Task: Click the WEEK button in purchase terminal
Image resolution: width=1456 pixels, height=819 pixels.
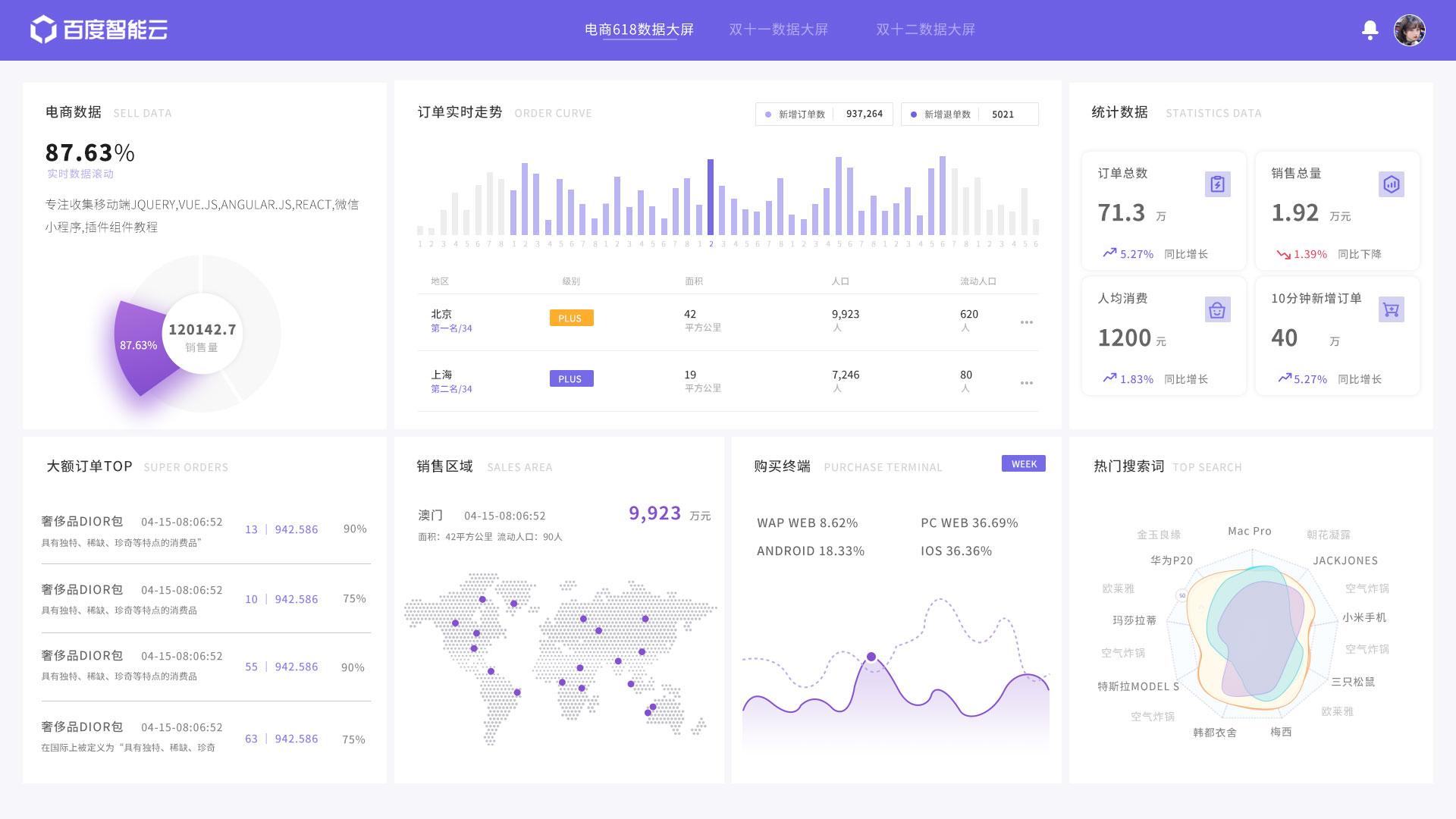Action: tap(1023, 464)
